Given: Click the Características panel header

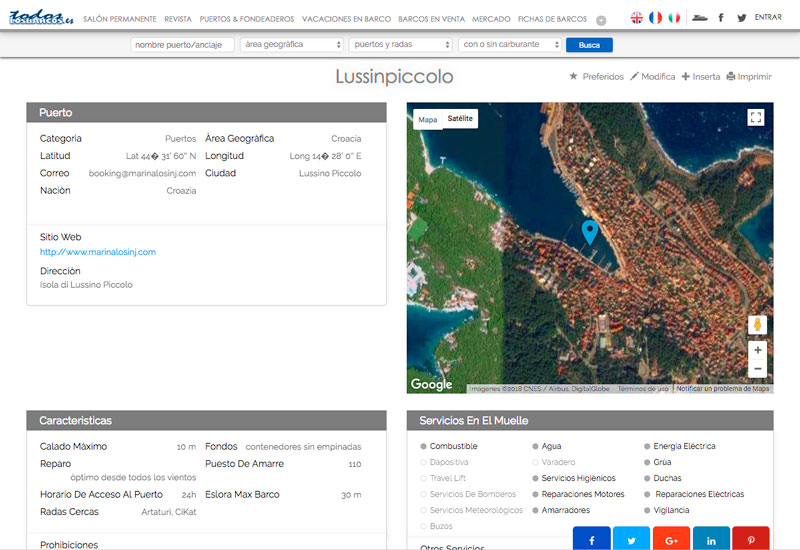Looking at the screenshot, I should 207,420.
